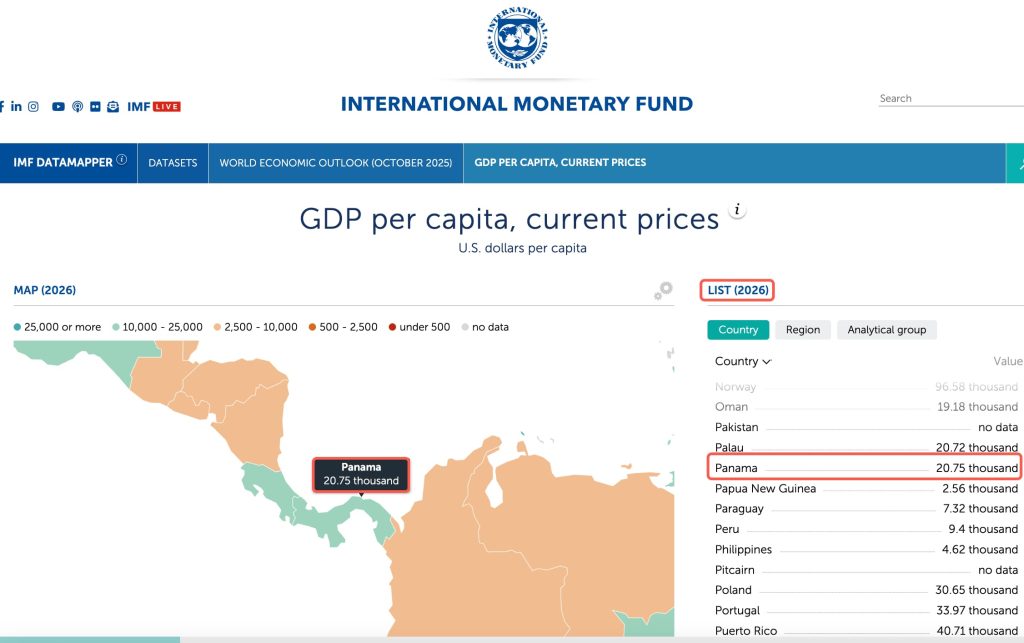Open the IMF Live link
Image resolution: width=1024 pixels, height=643 pixels.
tap(154, 106)
